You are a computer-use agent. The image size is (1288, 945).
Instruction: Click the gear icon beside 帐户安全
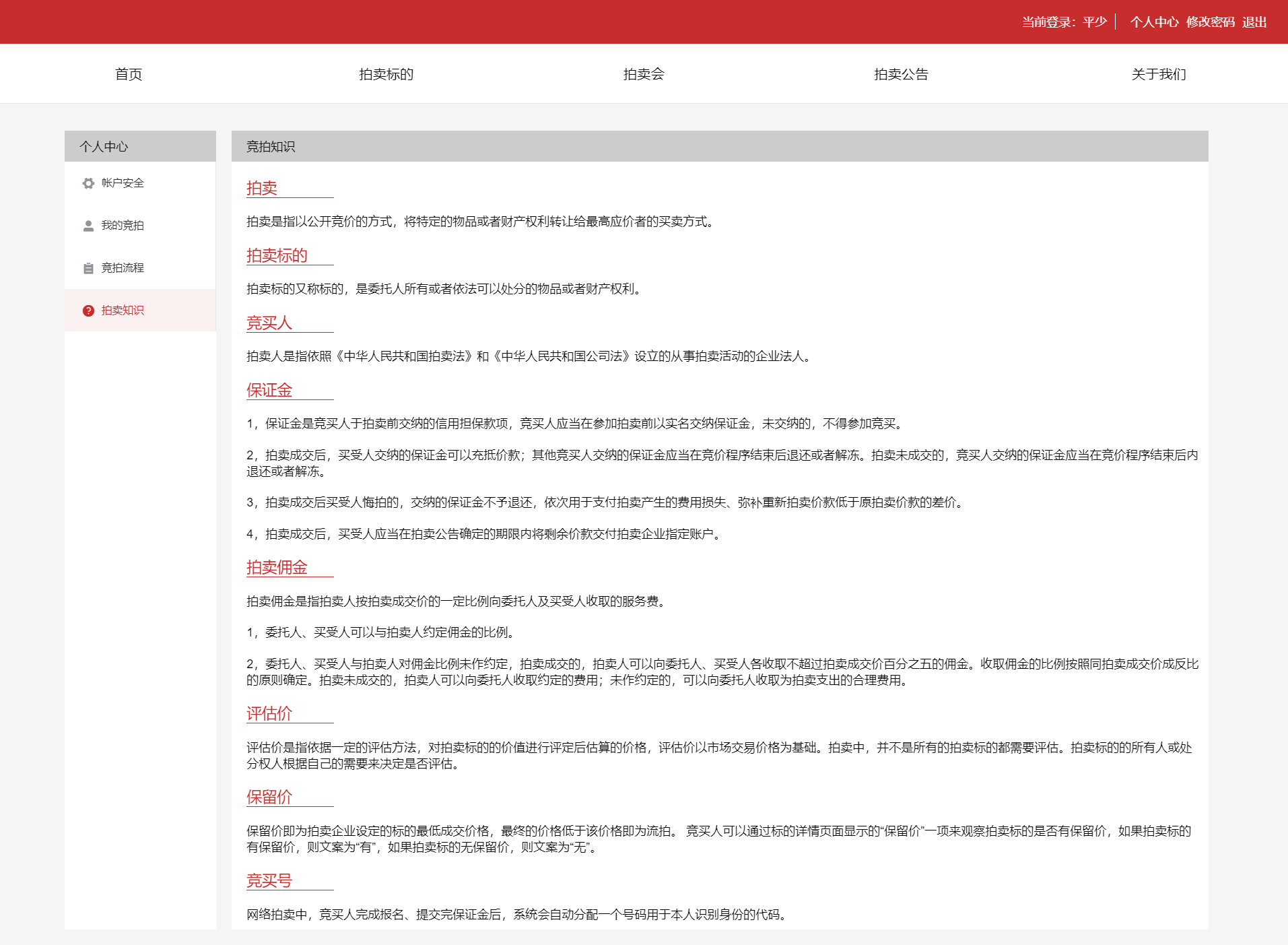(x=88, y=183)
